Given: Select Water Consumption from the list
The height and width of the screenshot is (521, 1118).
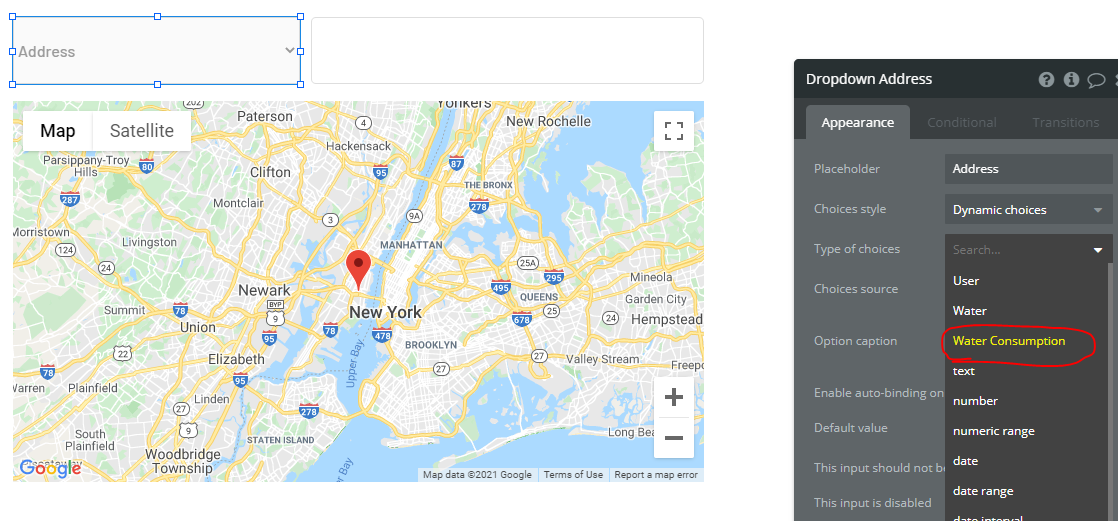Looking at the screenshot, I should pos(1009,341).
